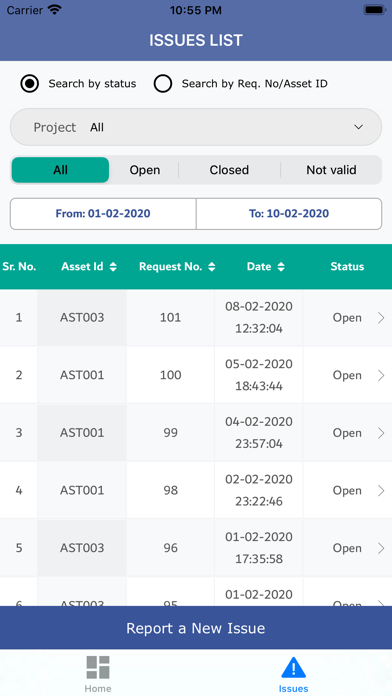Viewport: 392px width, 696px height.
Task: Click the Sr. No. column header
Action: [x=19, y=266]
